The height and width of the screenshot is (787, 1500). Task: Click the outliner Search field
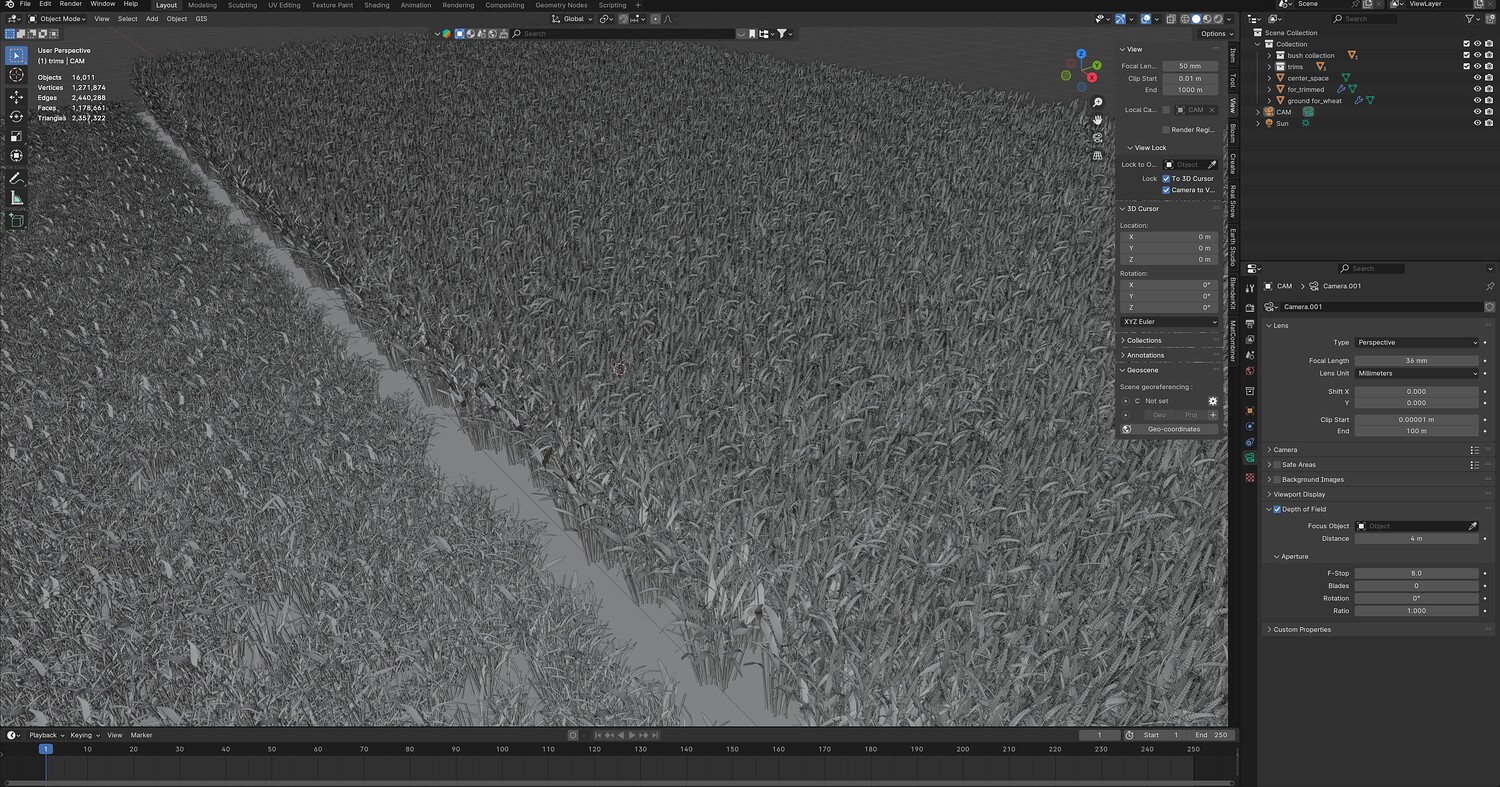1368,19
